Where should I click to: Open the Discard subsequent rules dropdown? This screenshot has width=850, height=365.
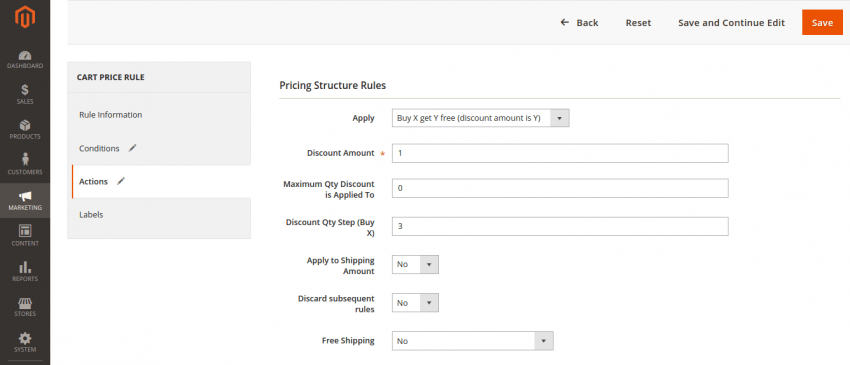[x=415, y=303]
